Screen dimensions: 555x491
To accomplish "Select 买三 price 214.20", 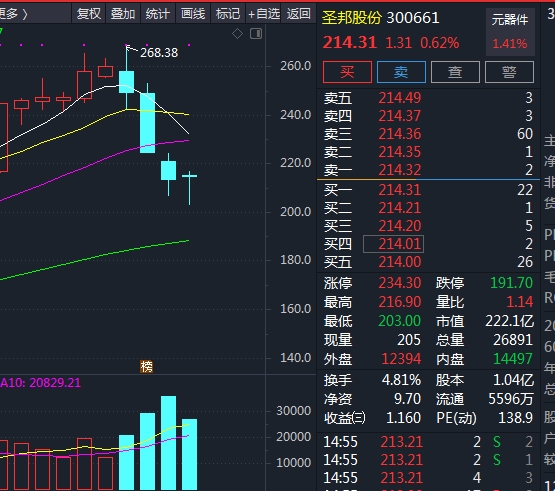I will 400,226.
